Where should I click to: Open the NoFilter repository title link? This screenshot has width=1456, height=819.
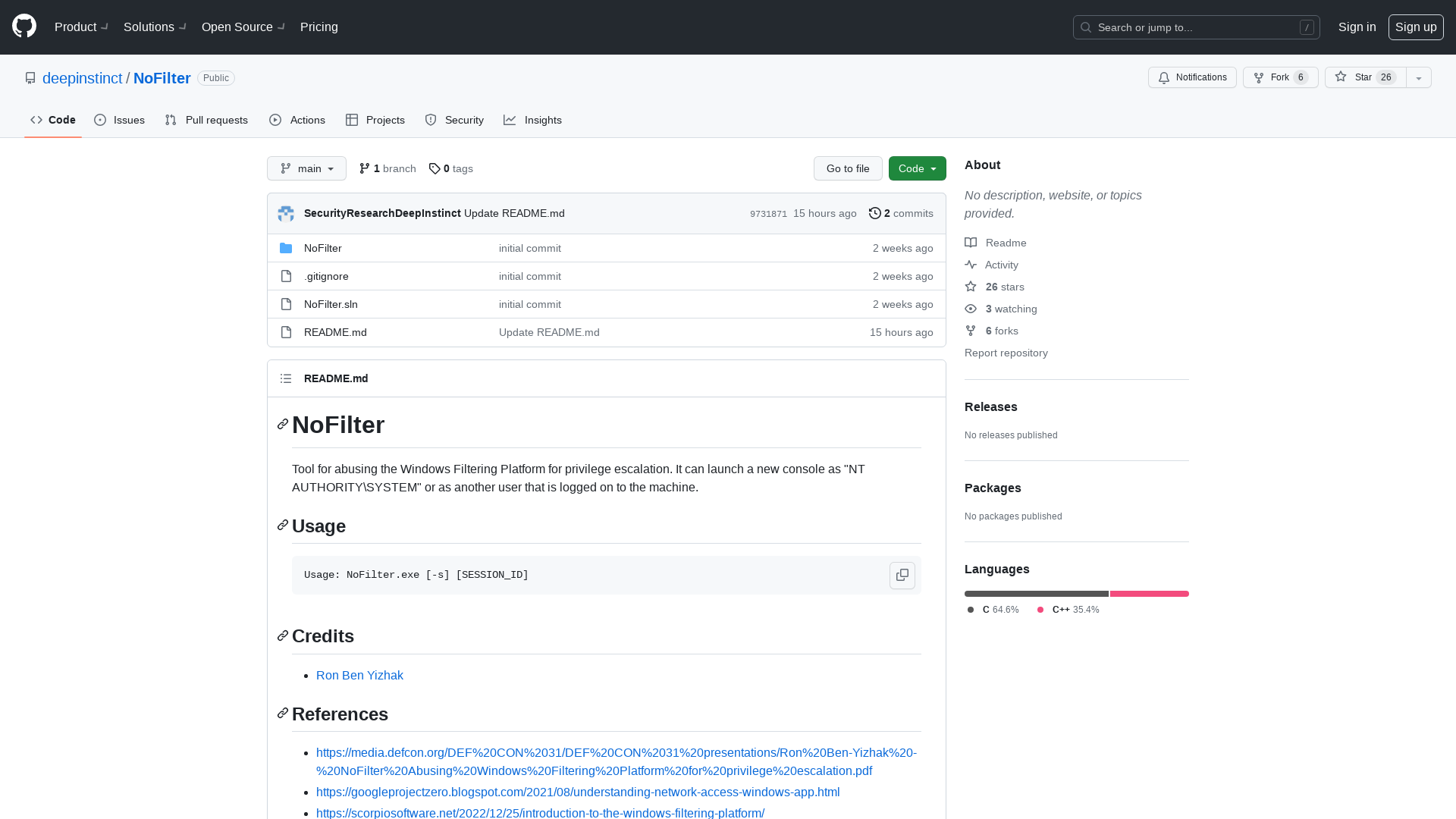162,78
